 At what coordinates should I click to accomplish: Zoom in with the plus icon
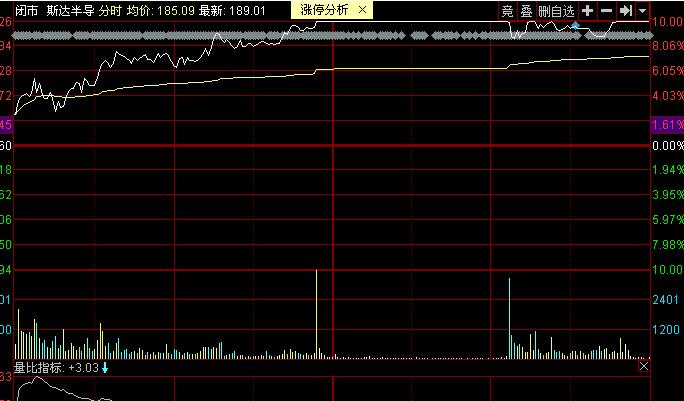click(588, 11)
